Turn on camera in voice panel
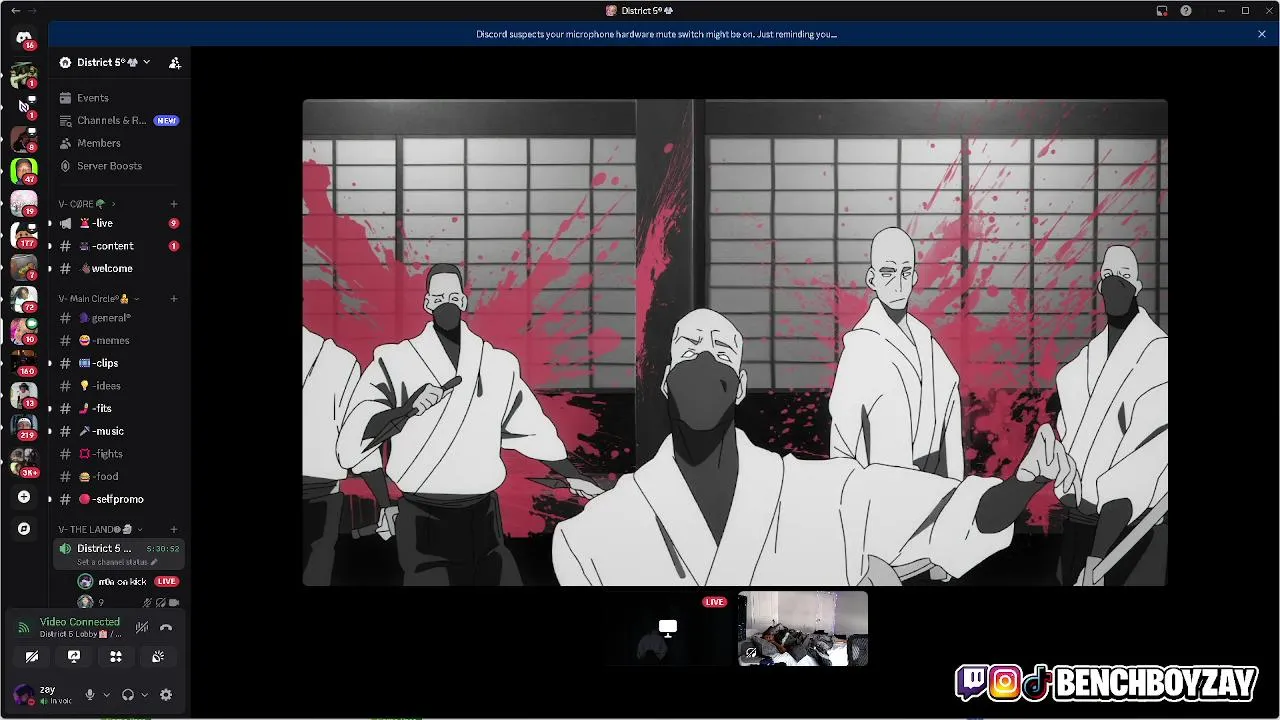This screenshot has height=720, width=1280. [32, 657]
